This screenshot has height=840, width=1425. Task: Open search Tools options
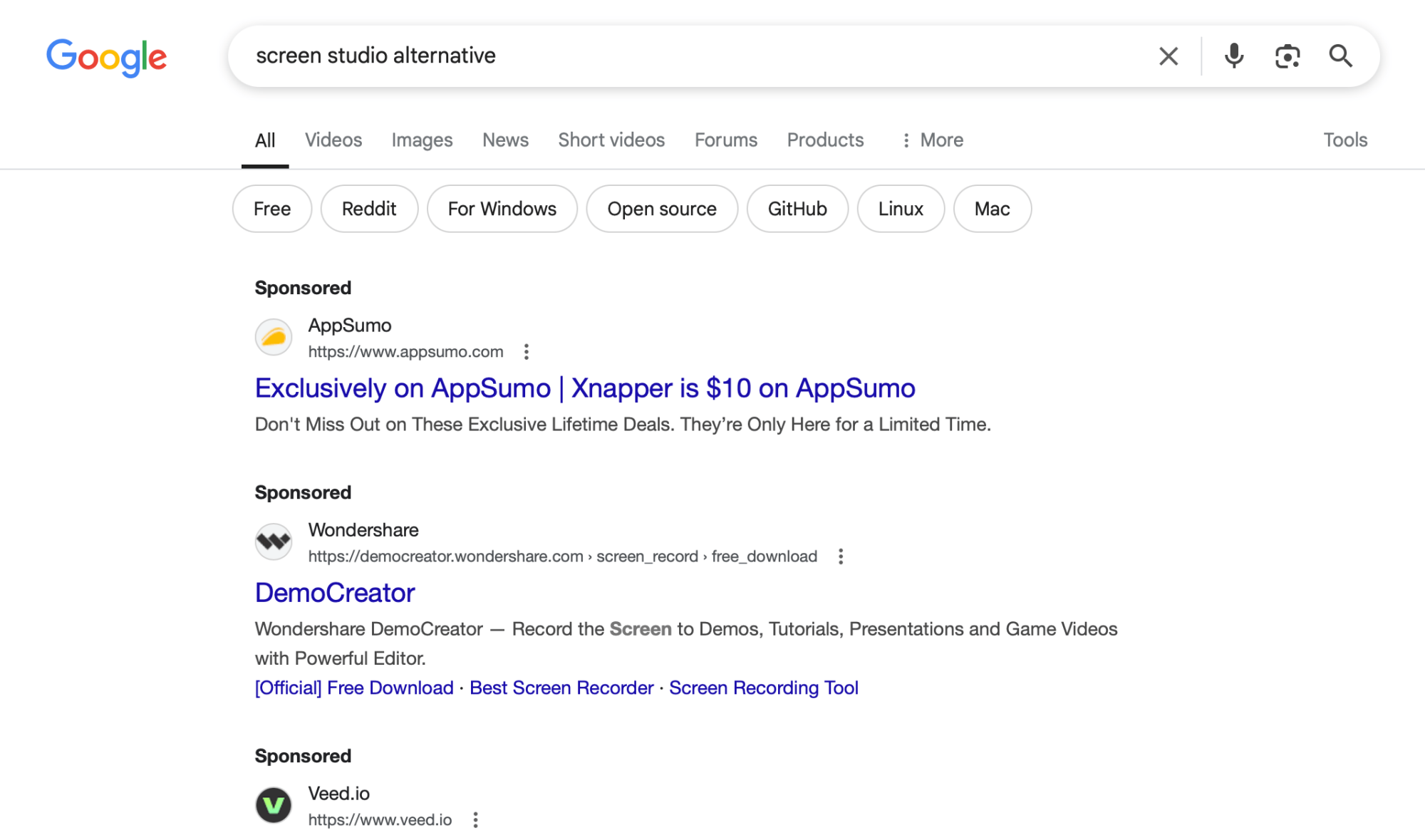tap(1345, 140)
